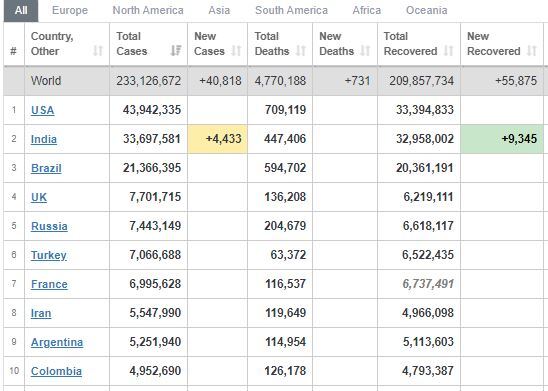This screenshot has width=548, height=391.
Task: Click Russia total recovered 6,618,117
Action: coord(428,226)
